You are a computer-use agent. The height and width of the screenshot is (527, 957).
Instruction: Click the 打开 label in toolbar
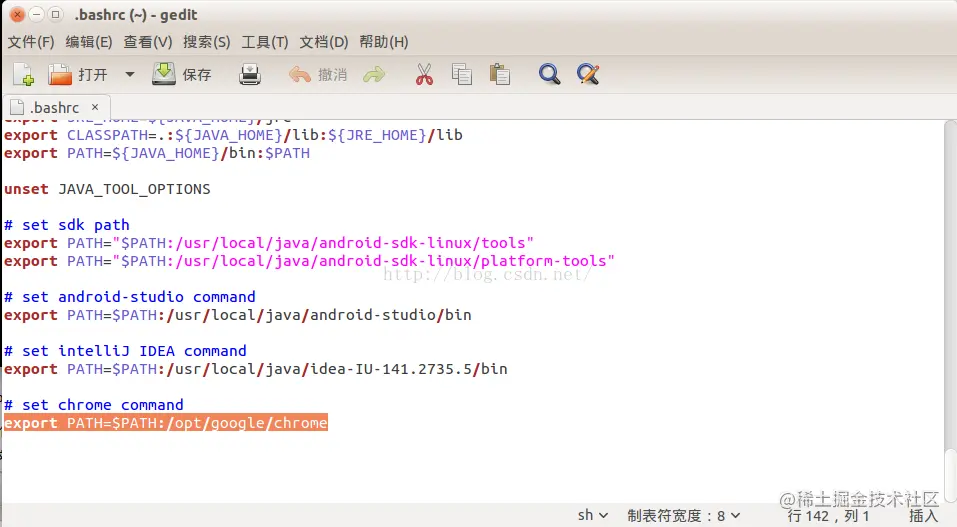tap(93, 75)
